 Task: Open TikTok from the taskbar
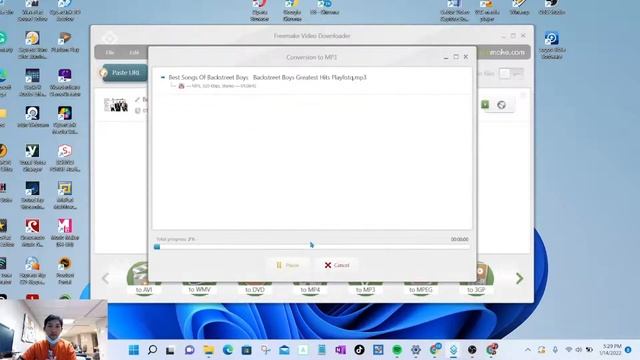point(359,350)
